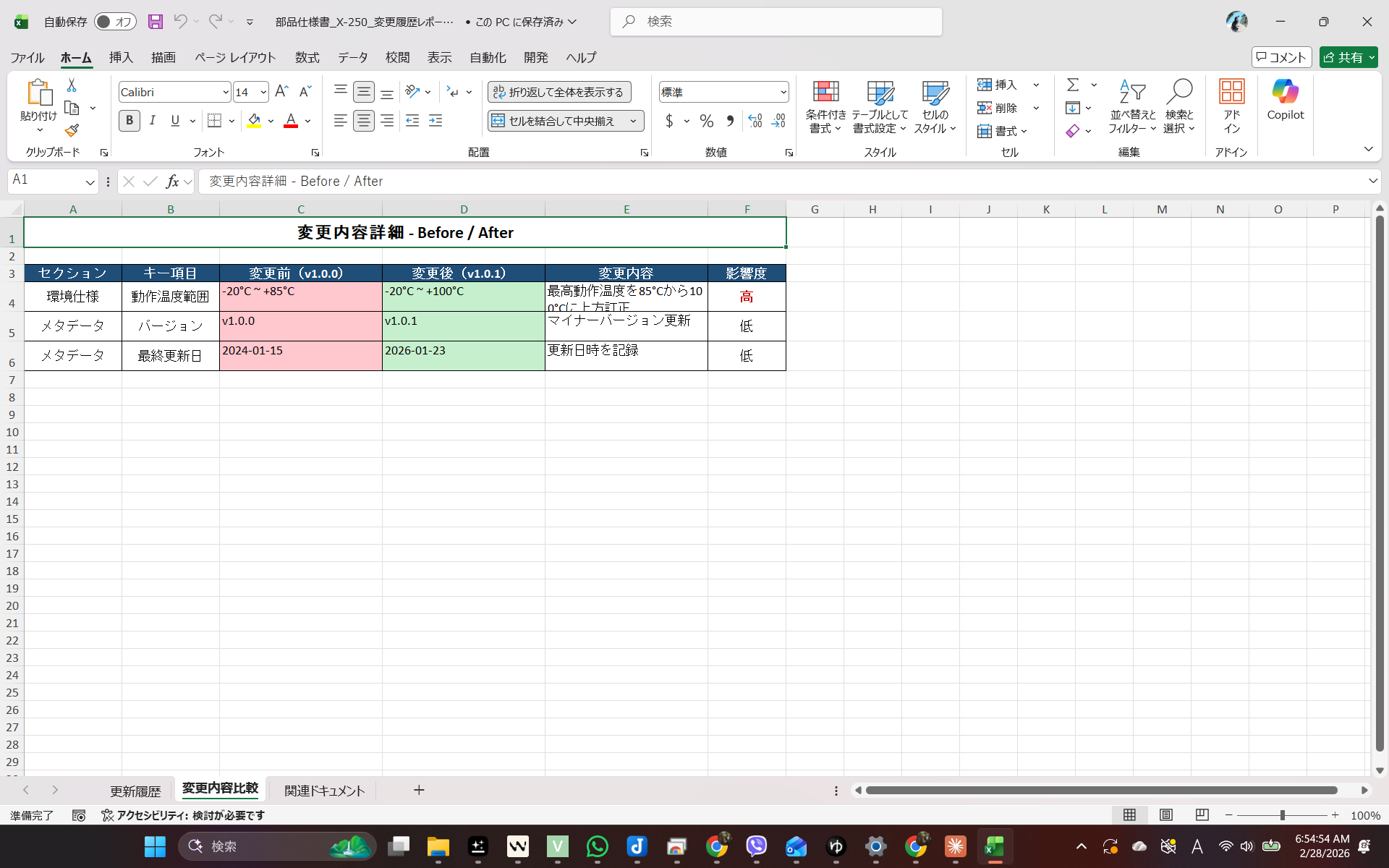The width and height of the screenshot is (1389, 868).
Task: Expand the Name Box dropdown arrow
Action: click(x=90, y=182)
